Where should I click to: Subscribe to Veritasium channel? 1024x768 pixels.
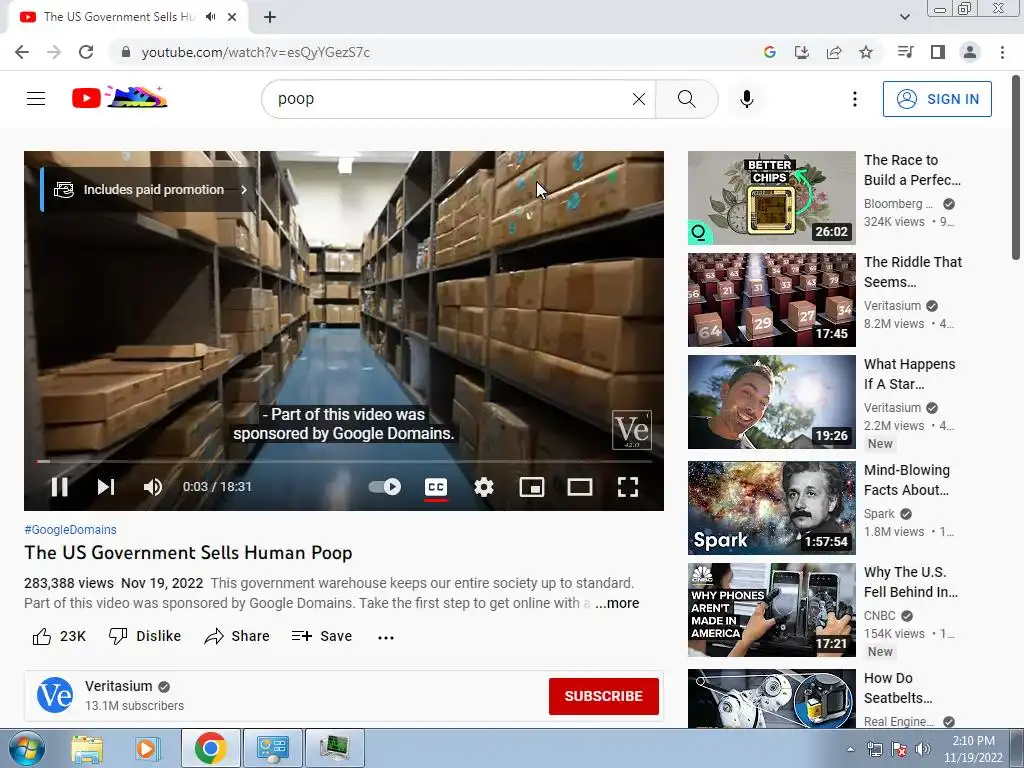[x=603, y=696]
